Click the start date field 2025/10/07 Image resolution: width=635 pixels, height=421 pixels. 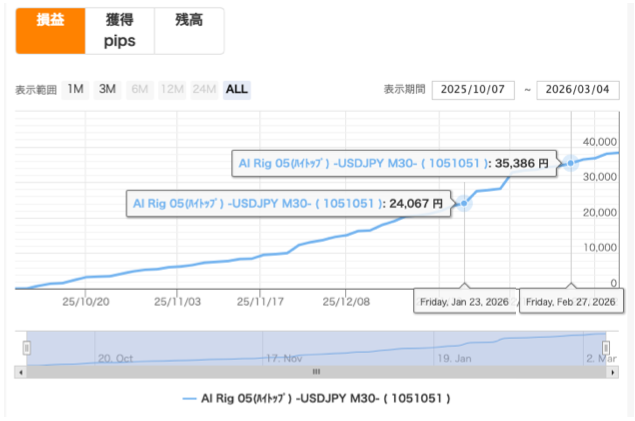472,90
